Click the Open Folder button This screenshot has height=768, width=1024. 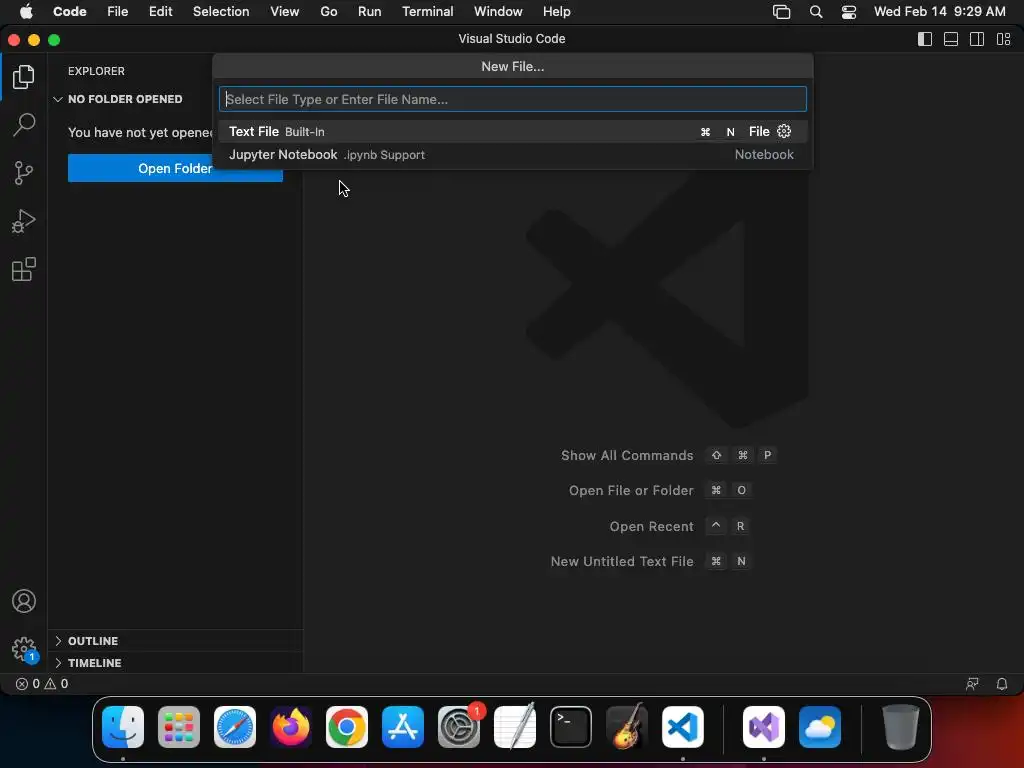click(x=175, y=168)
